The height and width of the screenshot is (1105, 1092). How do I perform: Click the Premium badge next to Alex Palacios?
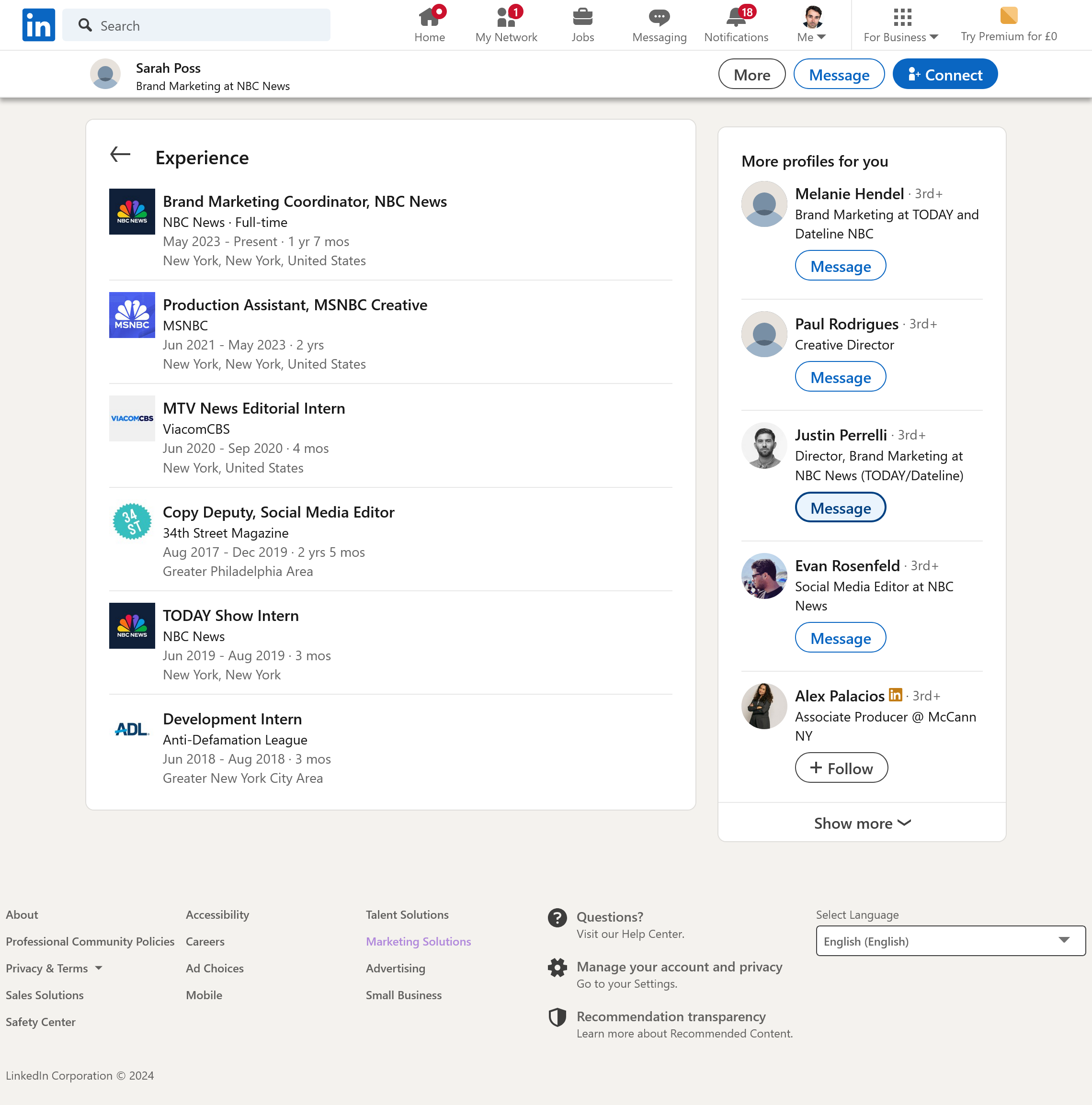895,695
